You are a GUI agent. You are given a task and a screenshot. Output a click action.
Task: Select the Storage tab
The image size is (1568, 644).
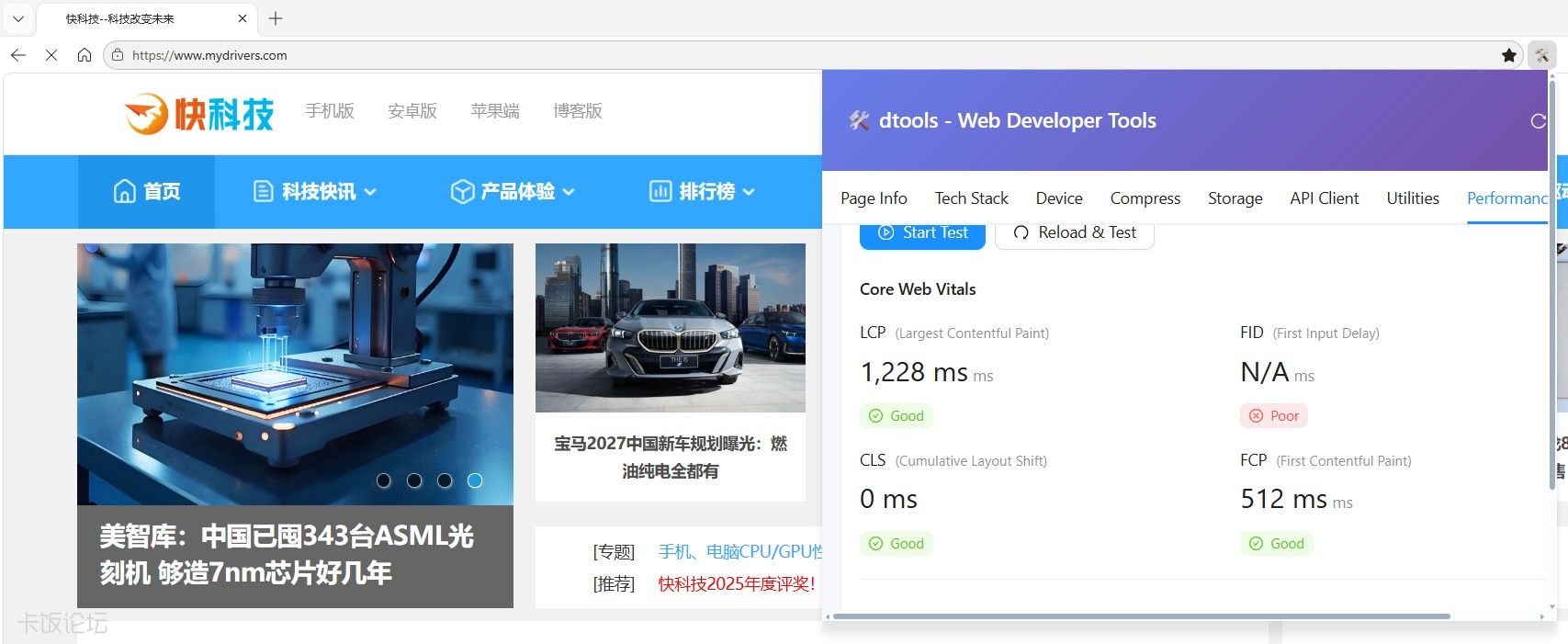(x=1235, y=198)
